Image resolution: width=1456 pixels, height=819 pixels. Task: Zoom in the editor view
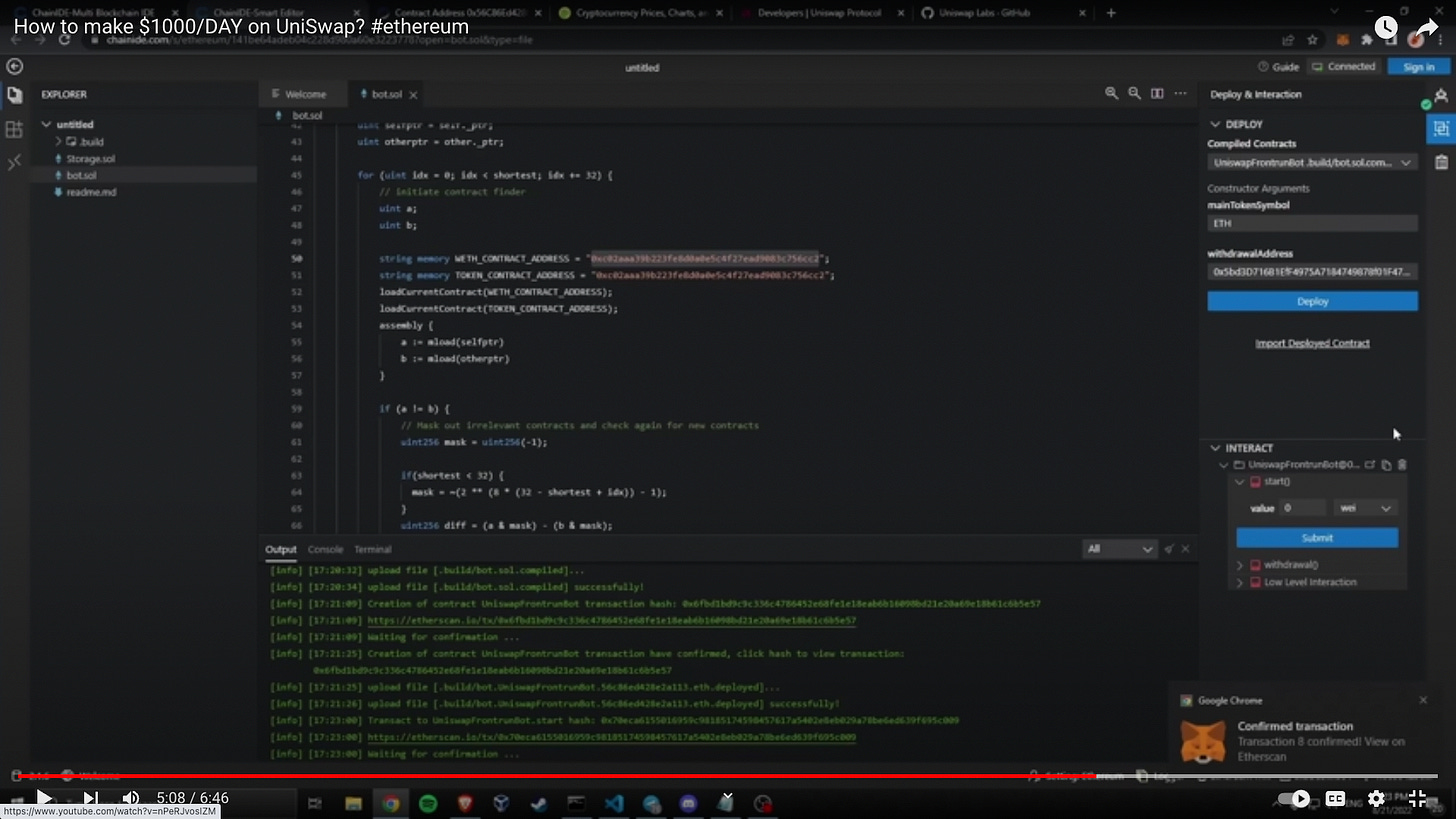point(1111,93)
